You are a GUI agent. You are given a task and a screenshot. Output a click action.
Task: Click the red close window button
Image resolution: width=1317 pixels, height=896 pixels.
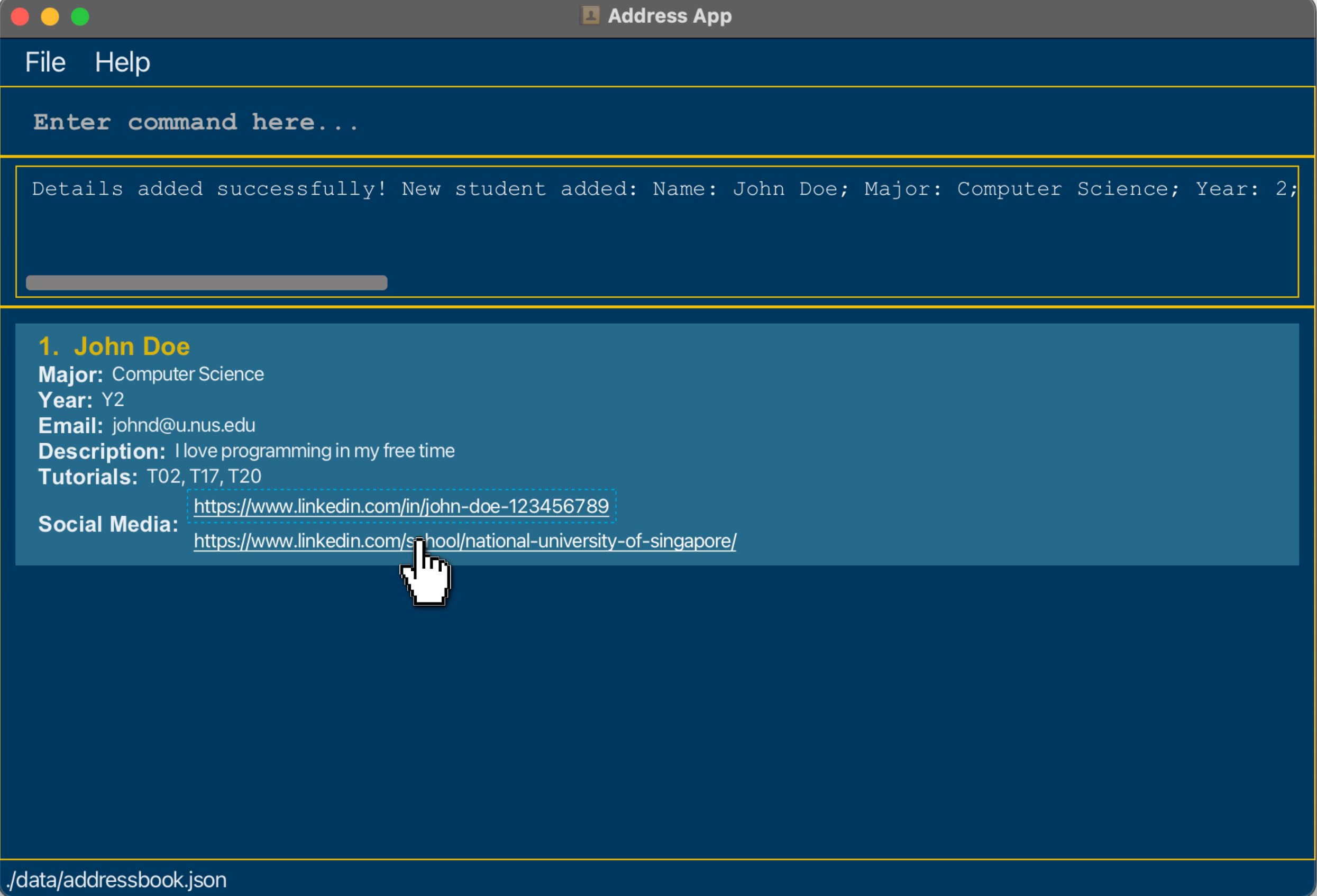click(x=21, y=16)
